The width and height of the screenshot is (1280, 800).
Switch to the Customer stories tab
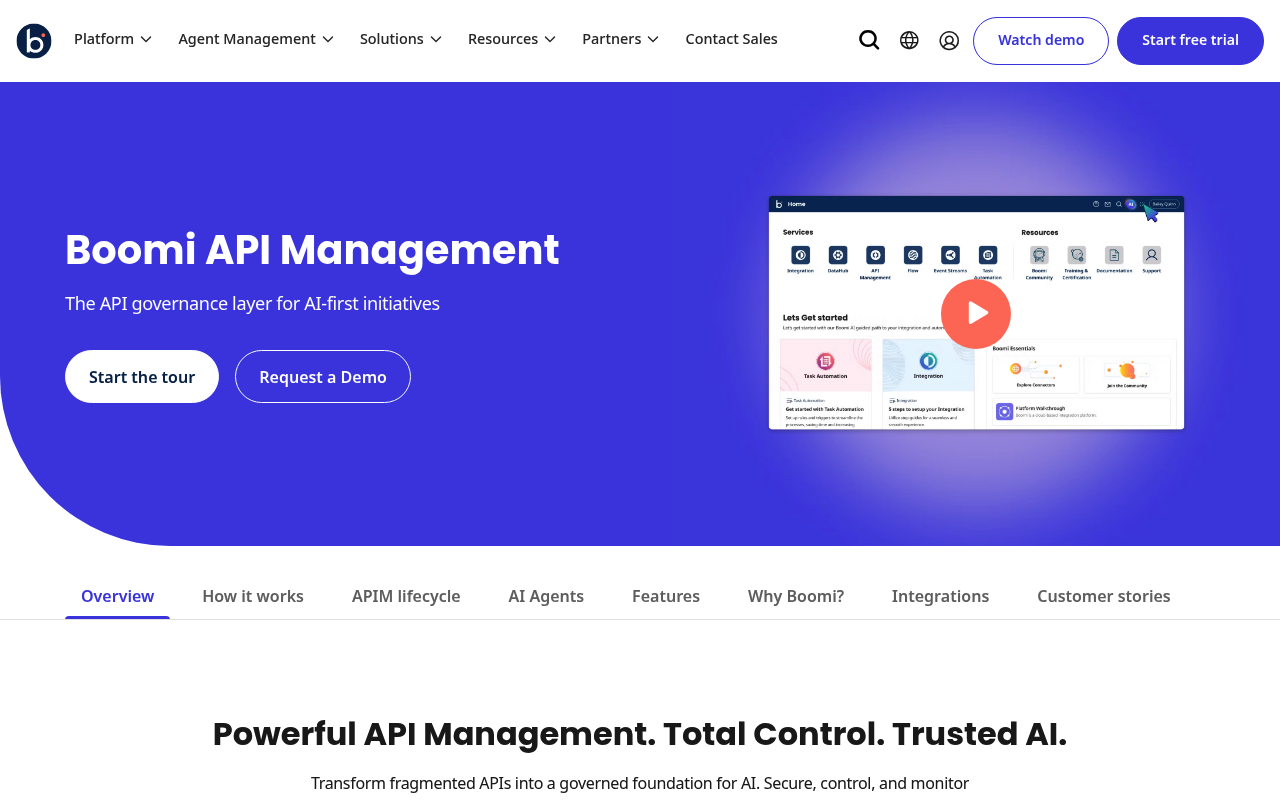click(x=1104, y=596)
